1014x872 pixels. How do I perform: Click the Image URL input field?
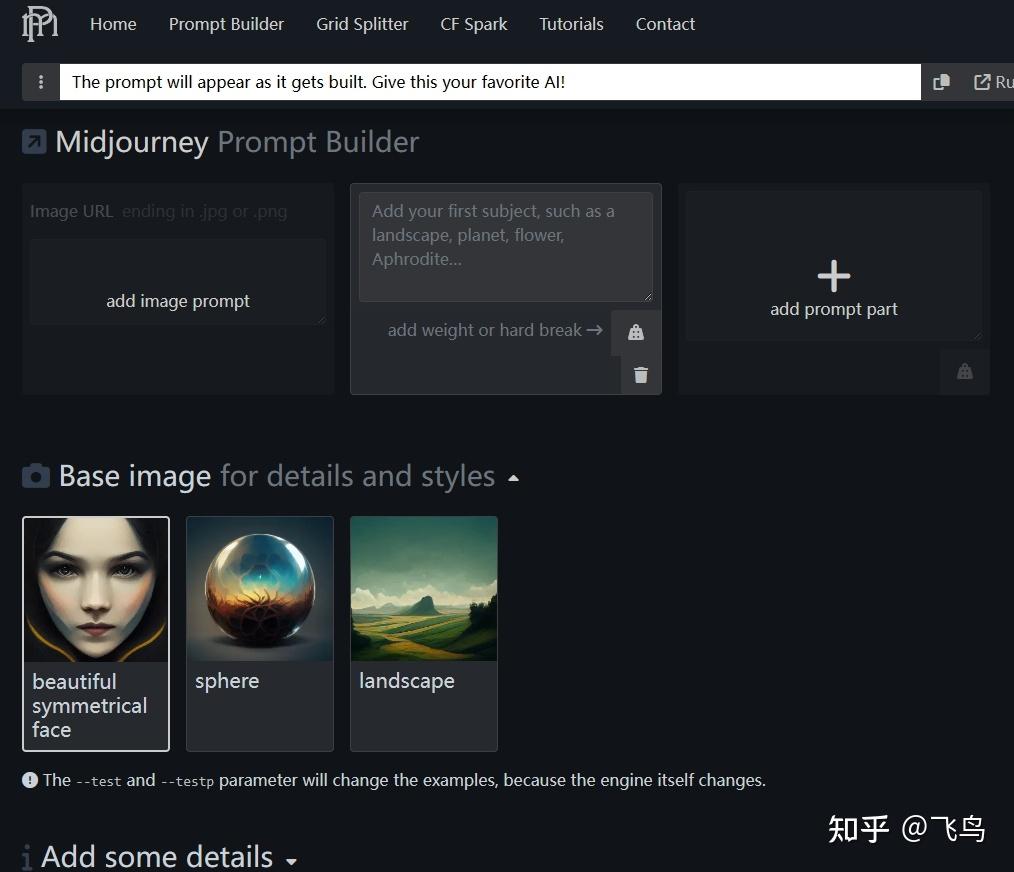(x=178, y=212)
